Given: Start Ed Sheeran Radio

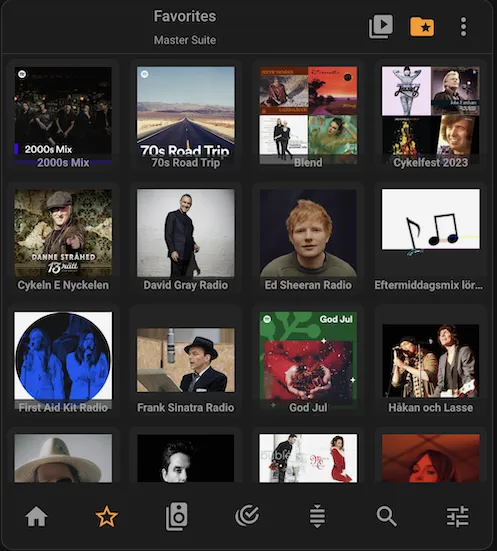Looking at the screenshot, I should 308,239.
